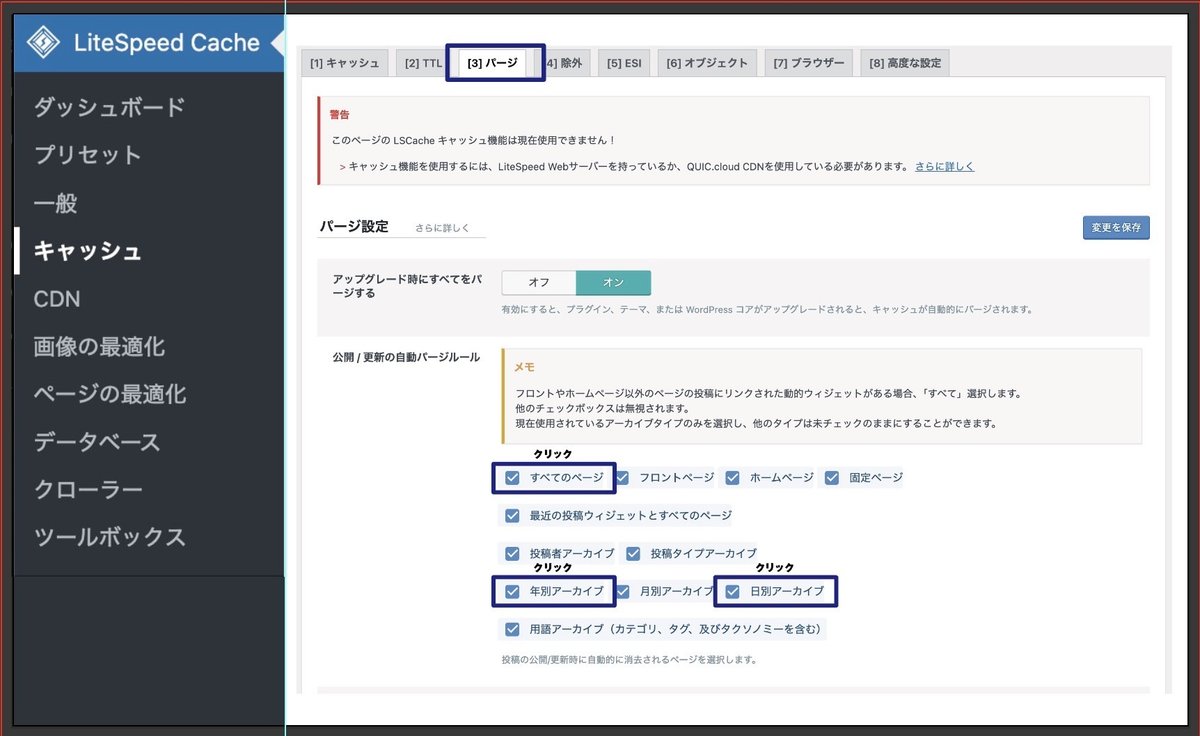Click the メモ heading text
Image resolution: width=1200 pixels, height=736 pixels.
pyautogui.click(x=524, y=367)
